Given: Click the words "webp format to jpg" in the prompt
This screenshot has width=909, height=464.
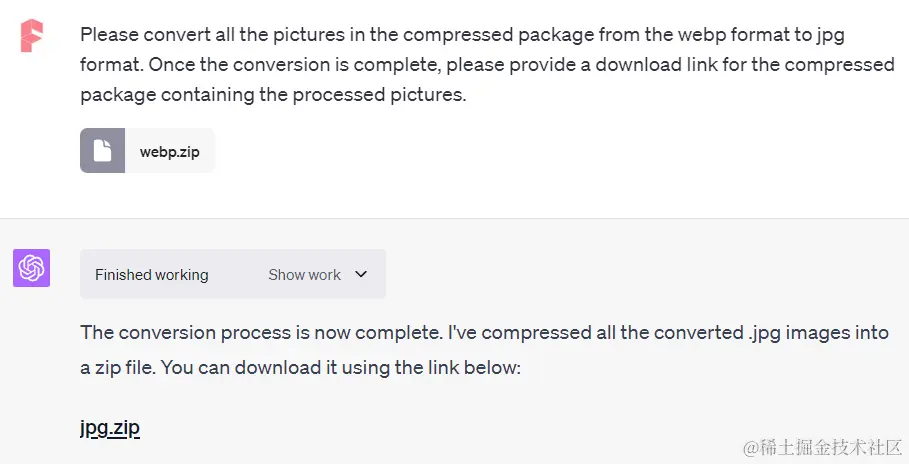Looking at the screenshot, I should (x=761, y=35).
